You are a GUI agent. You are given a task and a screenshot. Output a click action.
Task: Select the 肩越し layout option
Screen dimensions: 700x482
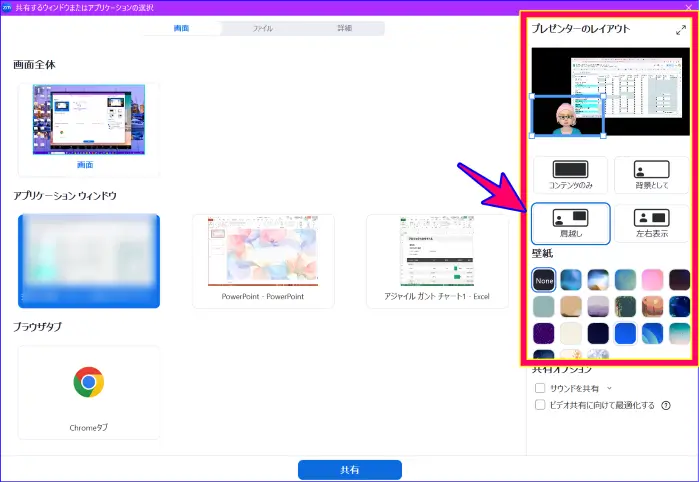571,222
